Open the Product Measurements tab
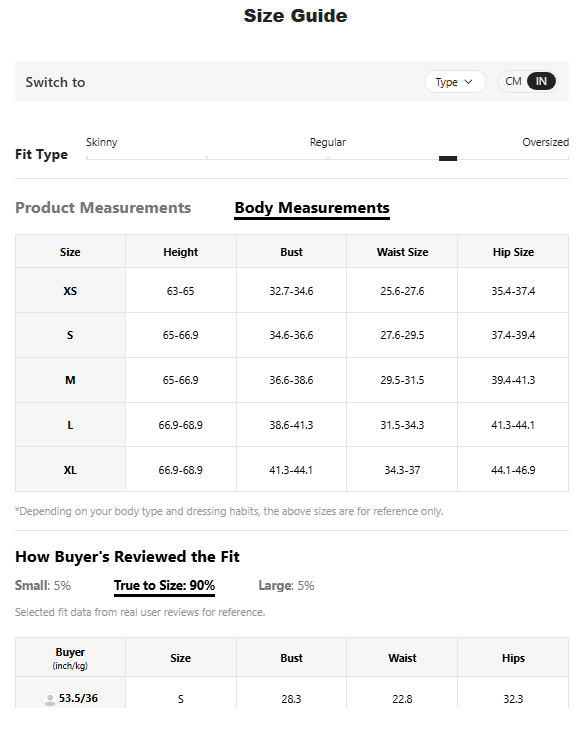The image size is (581, 736). click(103, 207)
